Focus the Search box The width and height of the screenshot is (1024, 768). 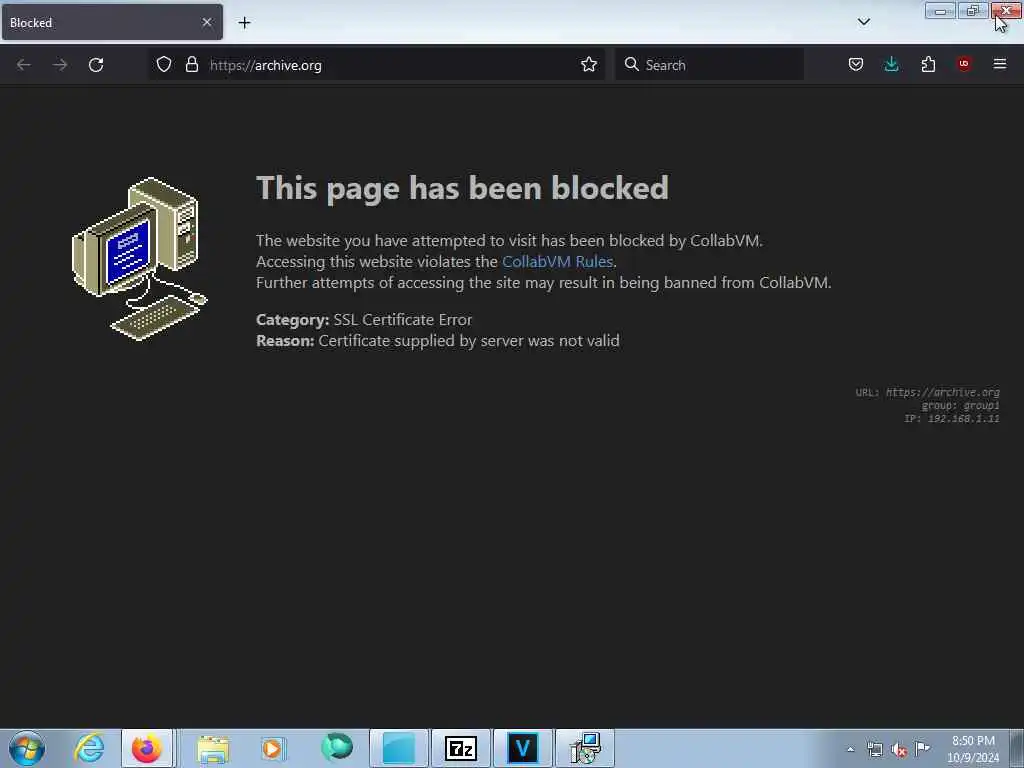(709, 65)
